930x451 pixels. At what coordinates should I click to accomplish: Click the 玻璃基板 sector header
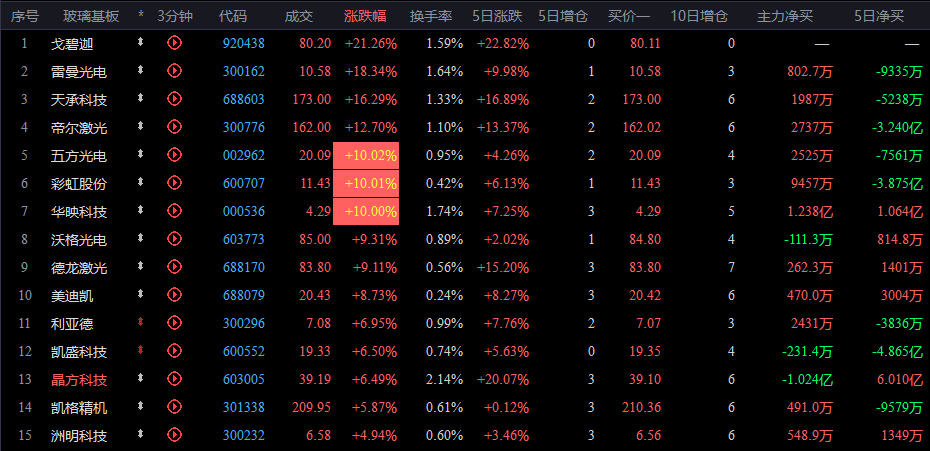91,16
